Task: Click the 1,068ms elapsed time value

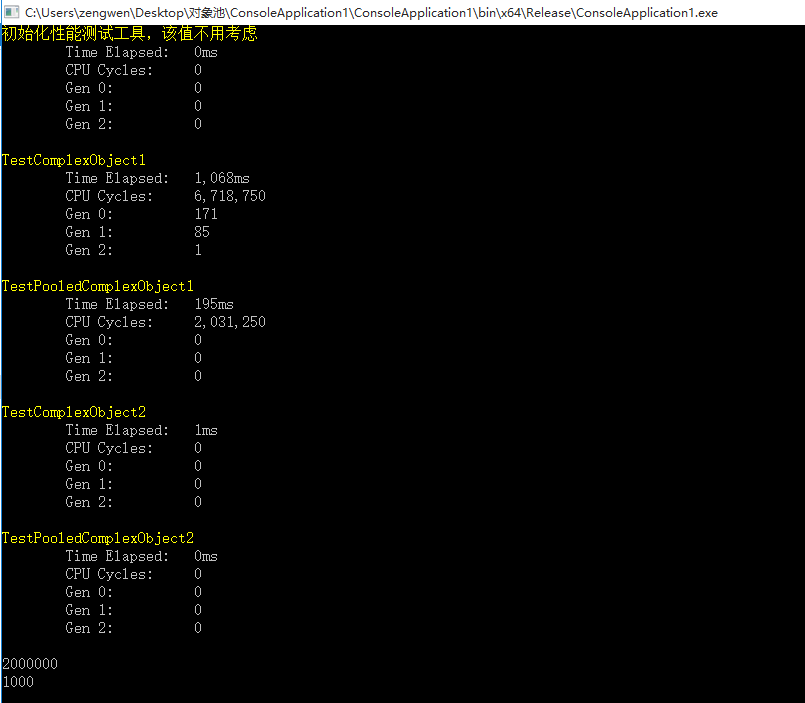Action: click(222, 178)
